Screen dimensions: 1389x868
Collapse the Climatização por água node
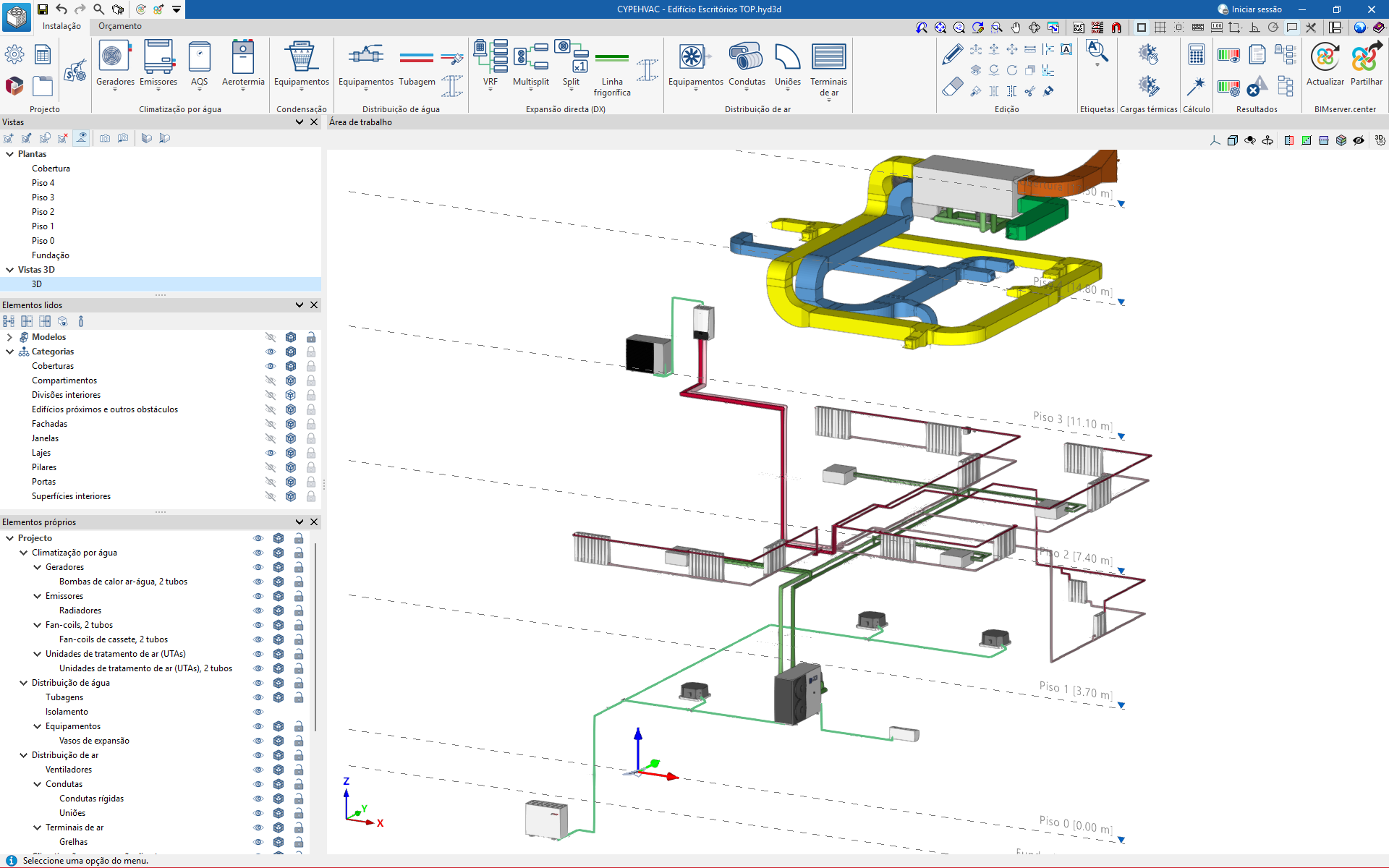coord(23,553)
